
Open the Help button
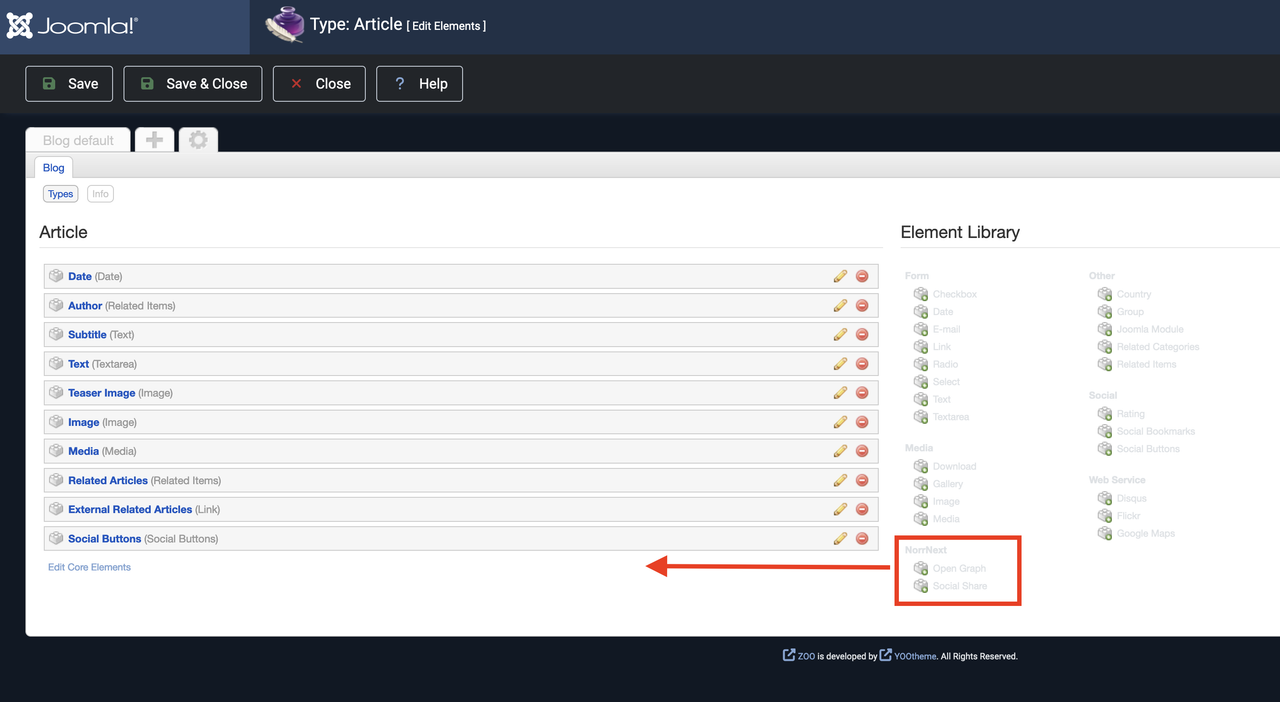[419, 84]
